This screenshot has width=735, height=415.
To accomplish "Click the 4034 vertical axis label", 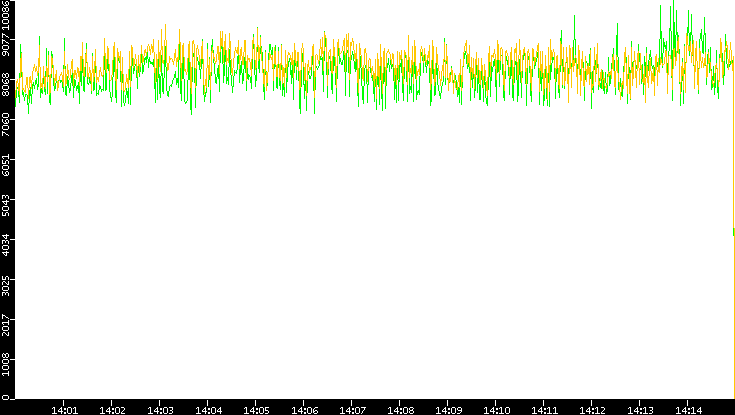I will (x=5, y=245).
